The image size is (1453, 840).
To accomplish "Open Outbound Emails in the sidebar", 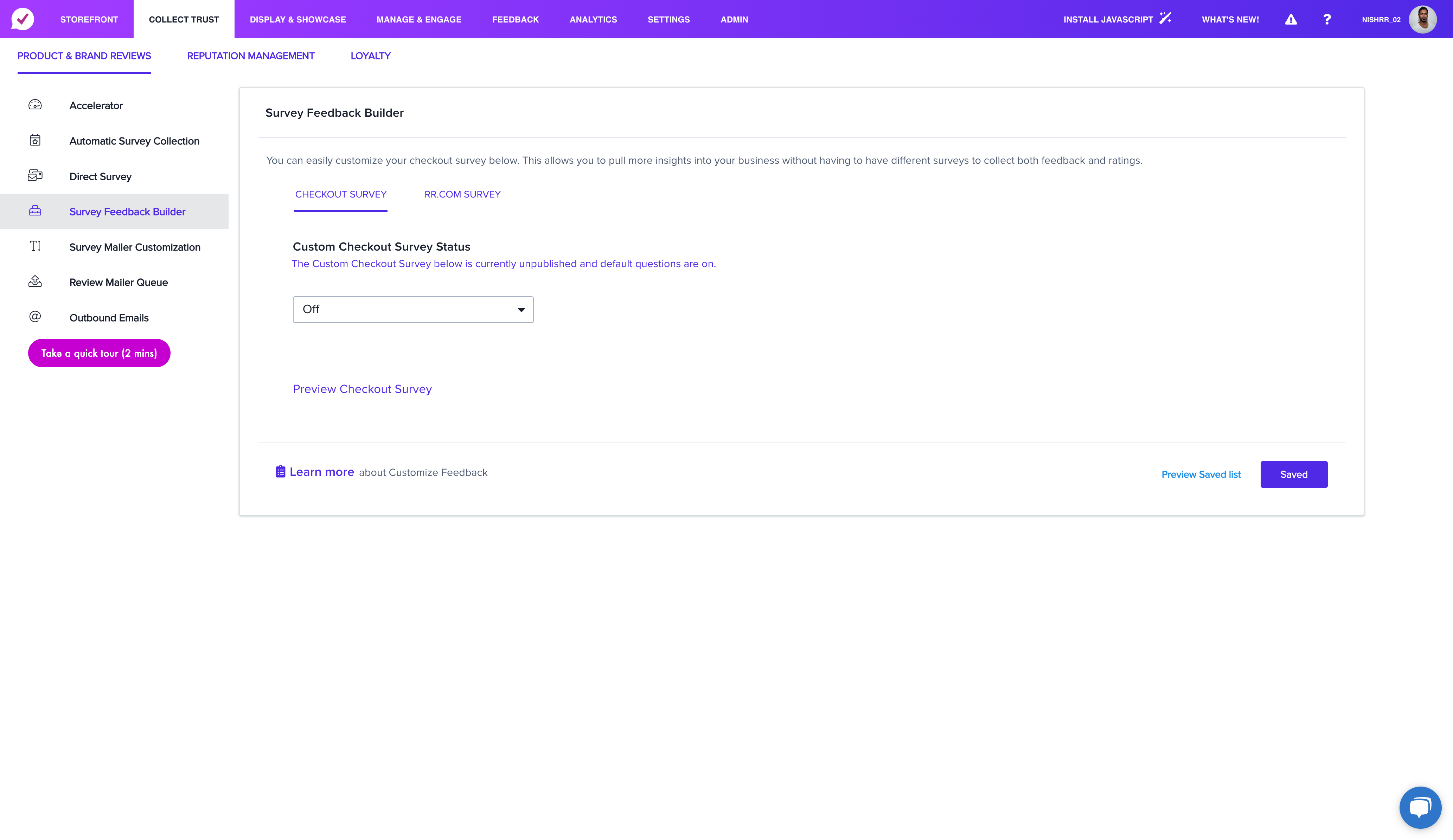I will [x=109, y=318].
